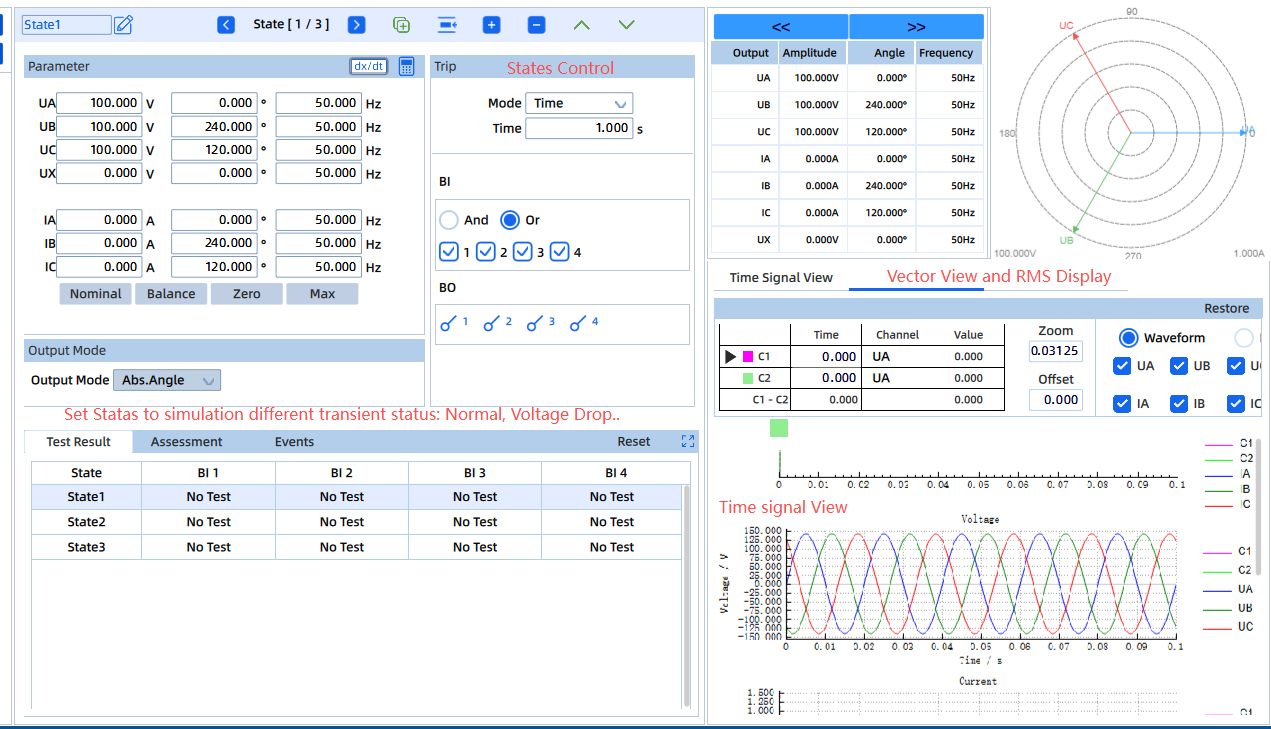1271x729 pixels.
Task: Go to the next state
Action: 356,25
